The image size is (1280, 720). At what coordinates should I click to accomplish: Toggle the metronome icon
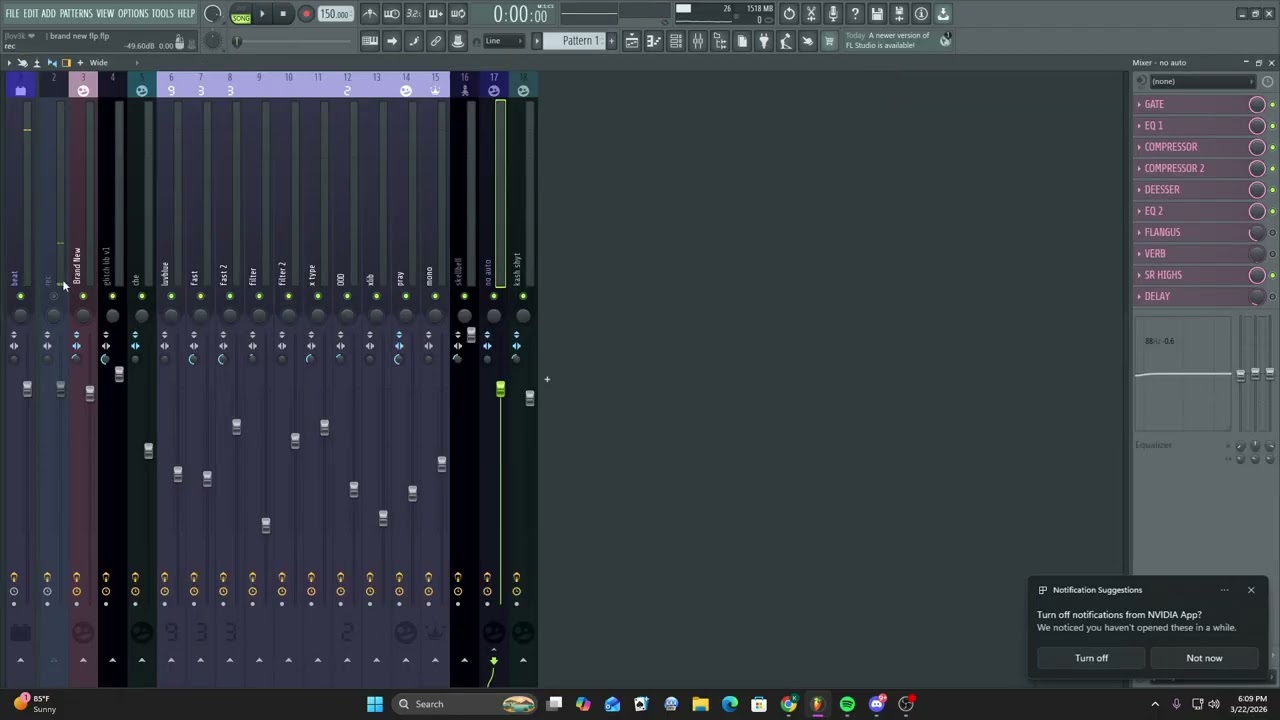[370, 14]
